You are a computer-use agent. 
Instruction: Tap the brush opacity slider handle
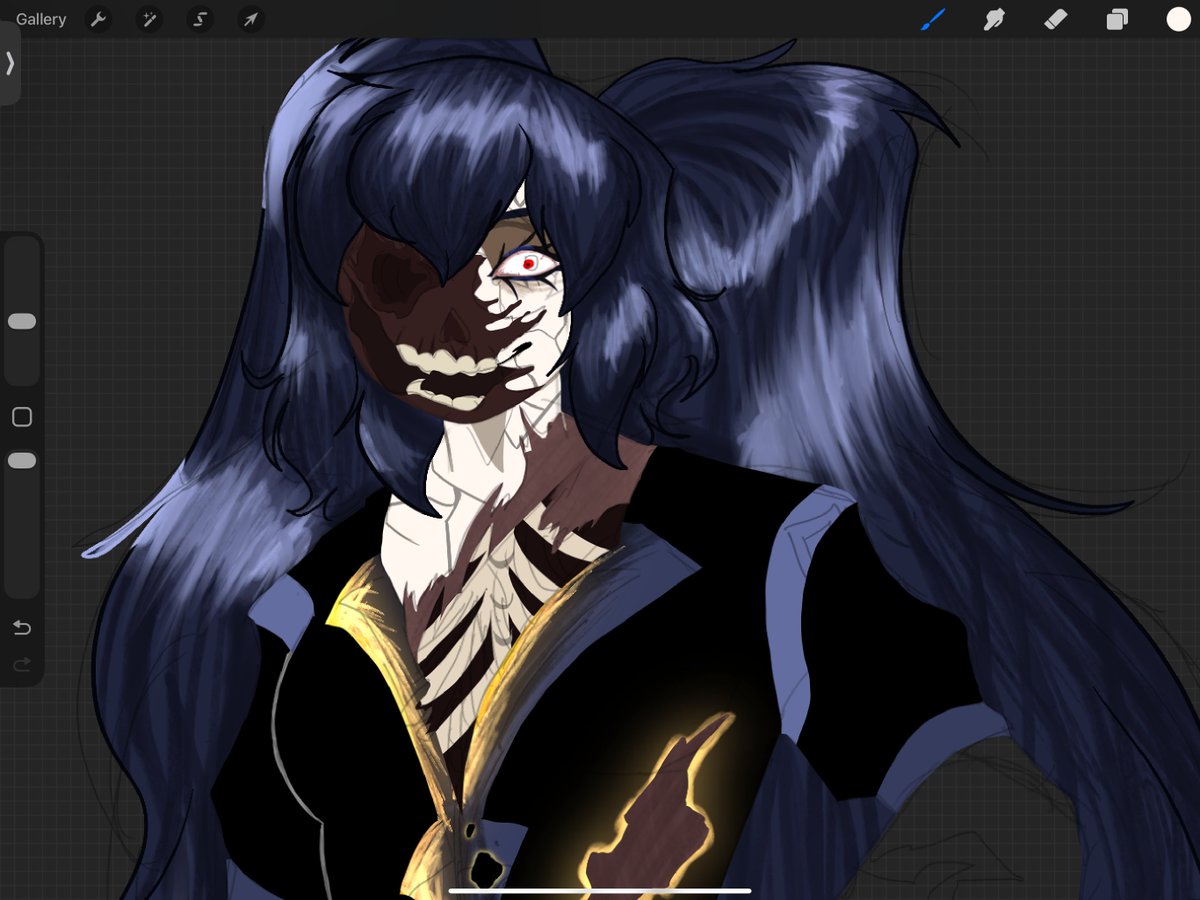[x=22, y=460]
